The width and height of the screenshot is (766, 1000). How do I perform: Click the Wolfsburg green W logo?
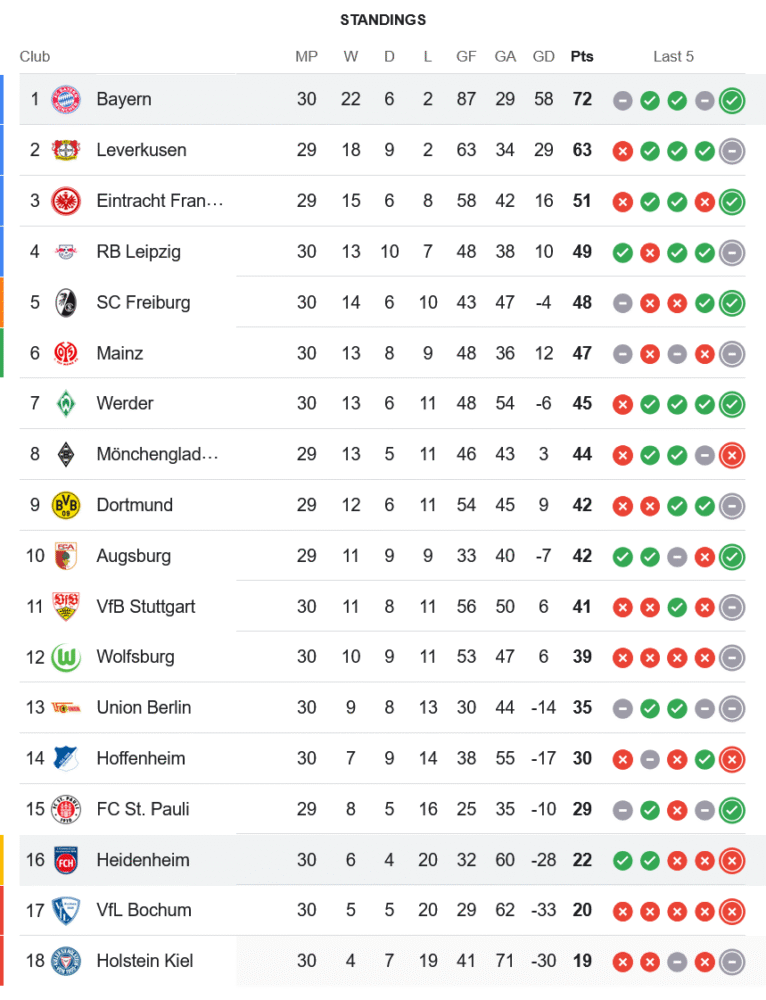click(65, 657)
